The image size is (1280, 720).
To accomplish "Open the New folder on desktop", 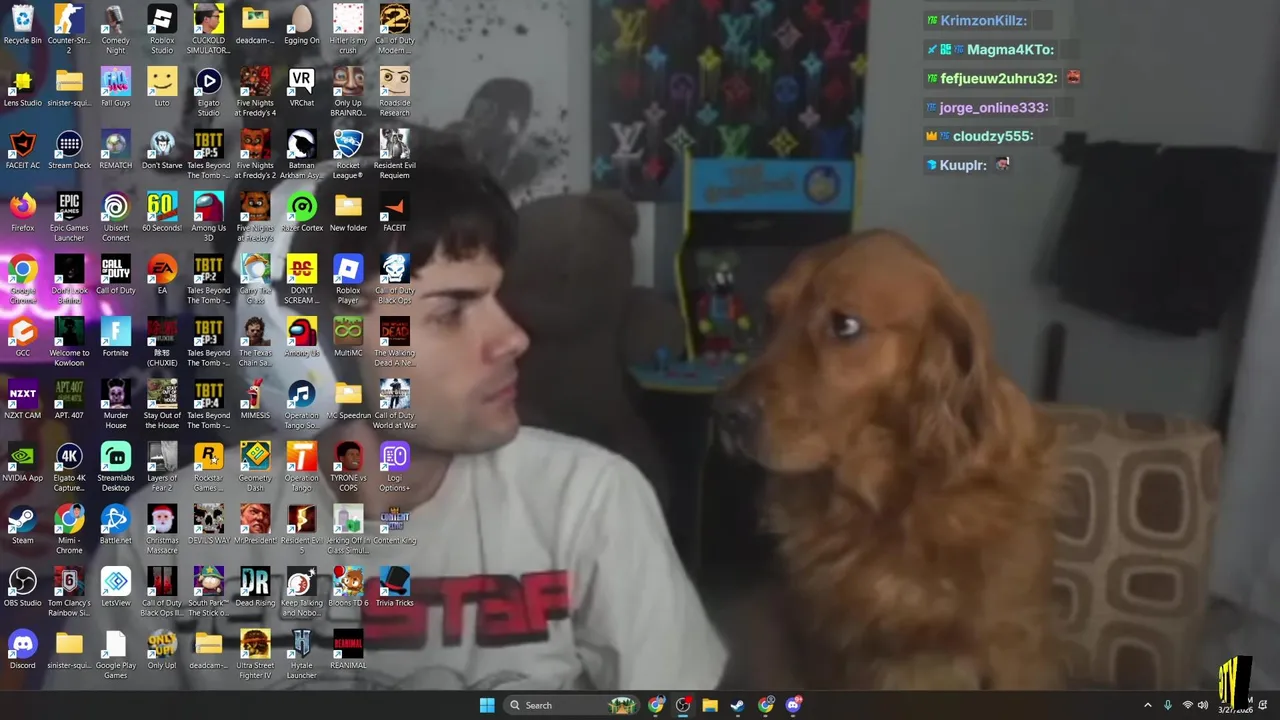I will tap(348, 212).
